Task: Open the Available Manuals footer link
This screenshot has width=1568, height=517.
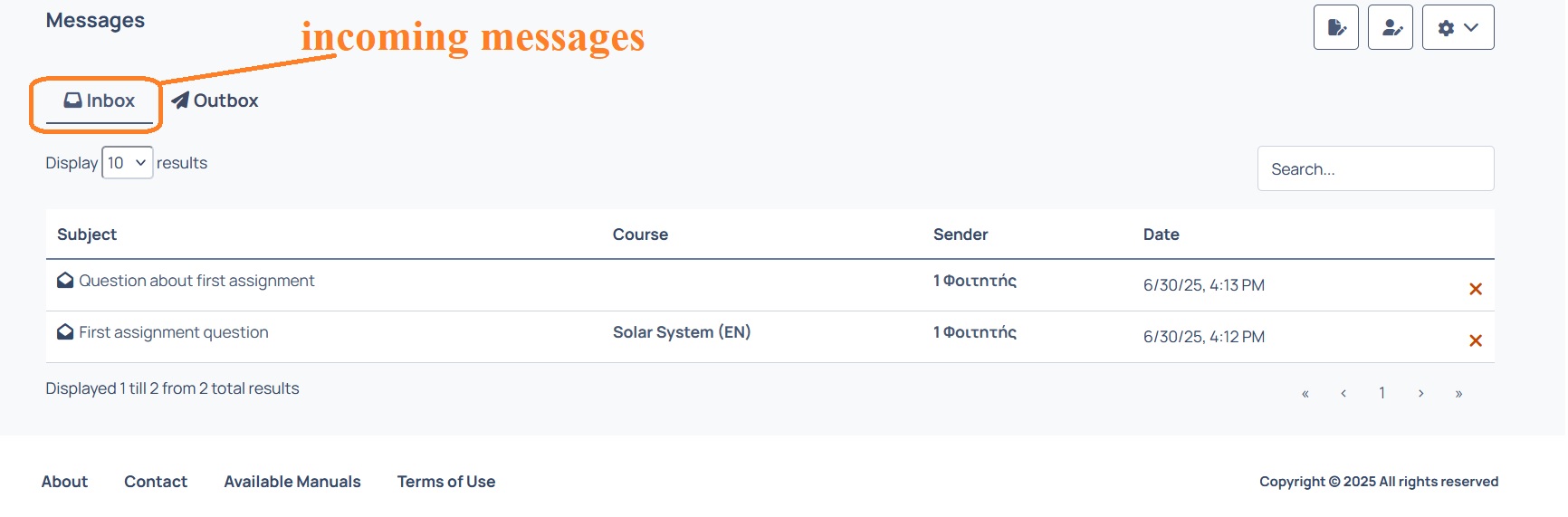Action: (x=292, y=482)
